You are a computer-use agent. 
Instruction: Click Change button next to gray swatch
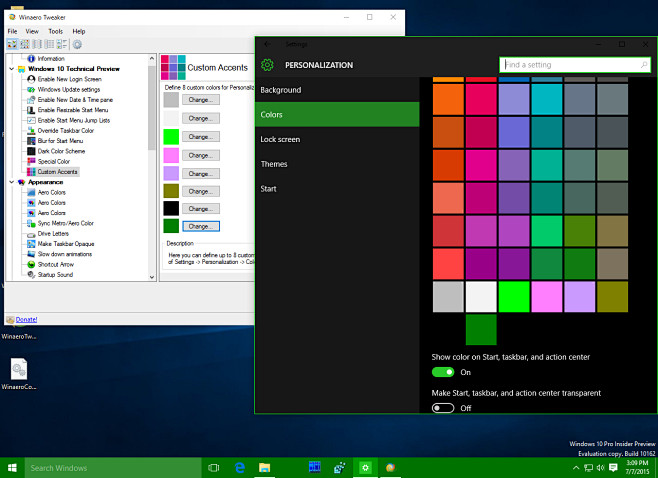201,100
